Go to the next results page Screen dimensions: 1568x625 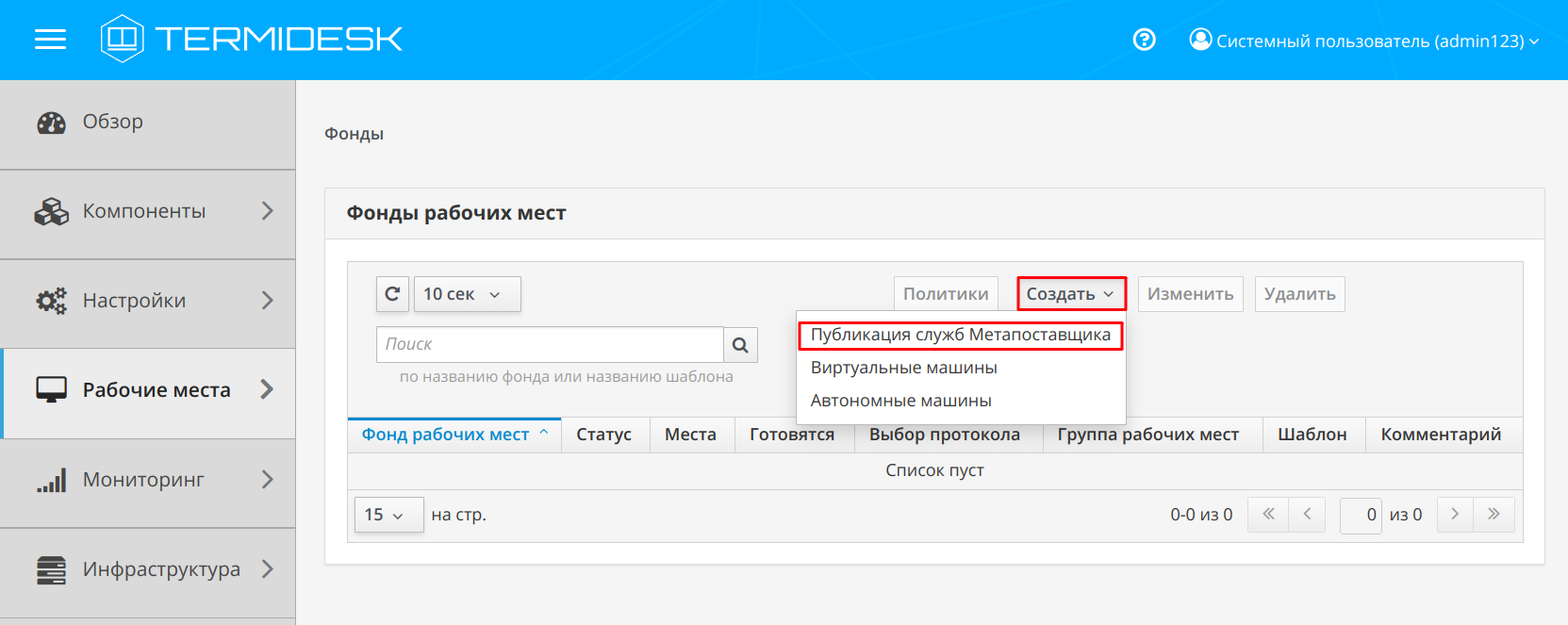1455,515
